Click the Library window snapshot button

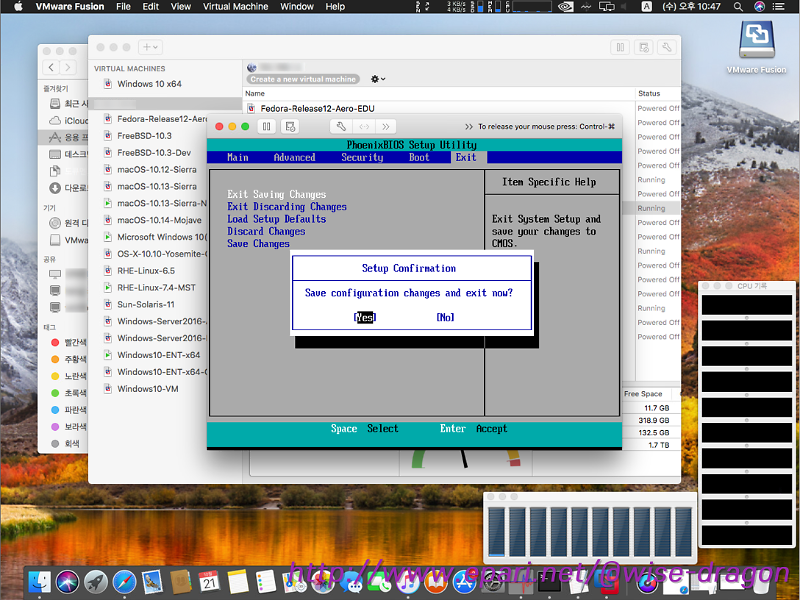(644, 47)
